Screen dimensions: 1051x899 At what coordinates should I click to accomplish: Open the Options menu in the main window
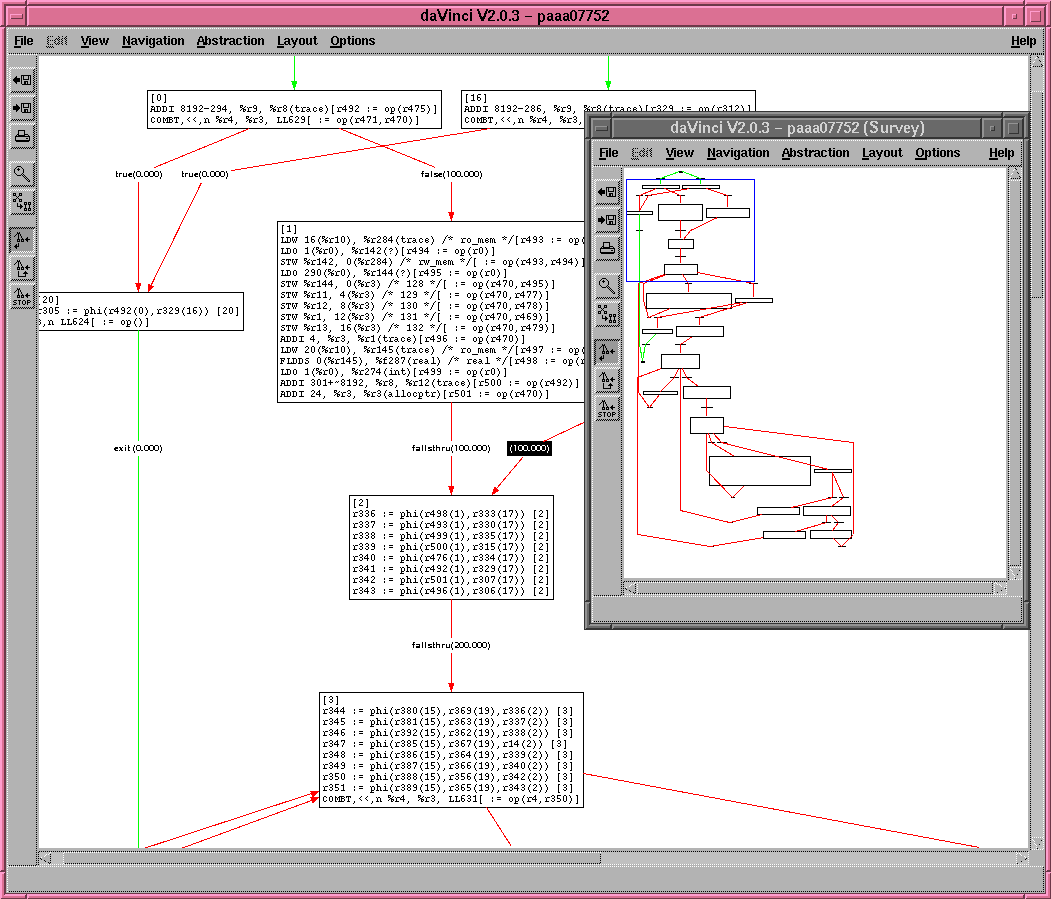352,41
